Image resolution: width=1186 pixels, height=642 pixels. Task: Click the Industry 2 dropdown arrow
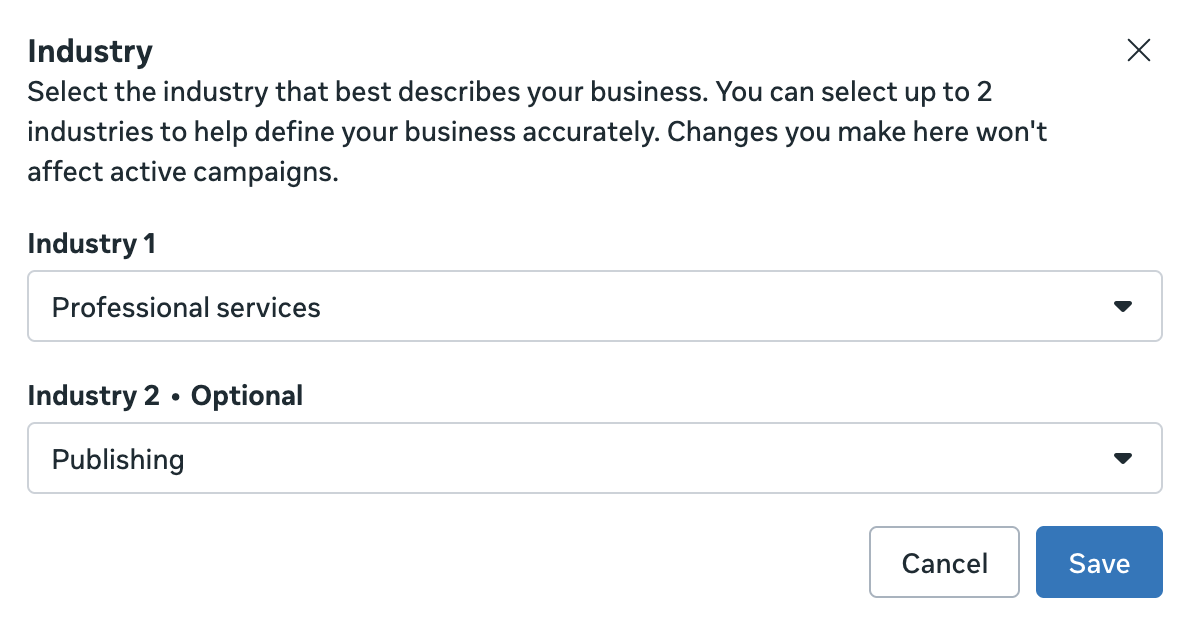tap(1122, 459)
